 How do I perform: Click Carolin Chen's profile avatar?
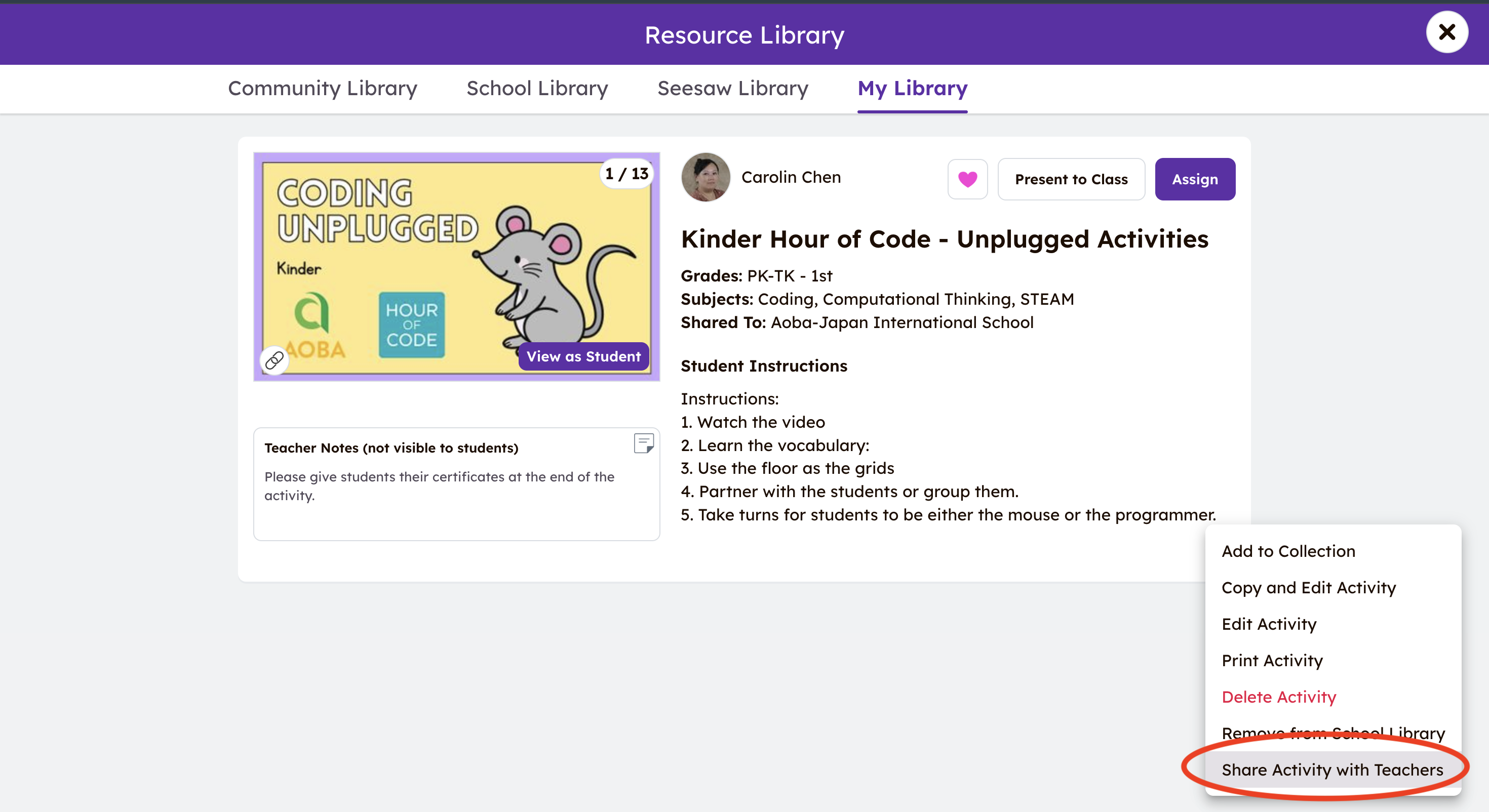coord(705,177)
